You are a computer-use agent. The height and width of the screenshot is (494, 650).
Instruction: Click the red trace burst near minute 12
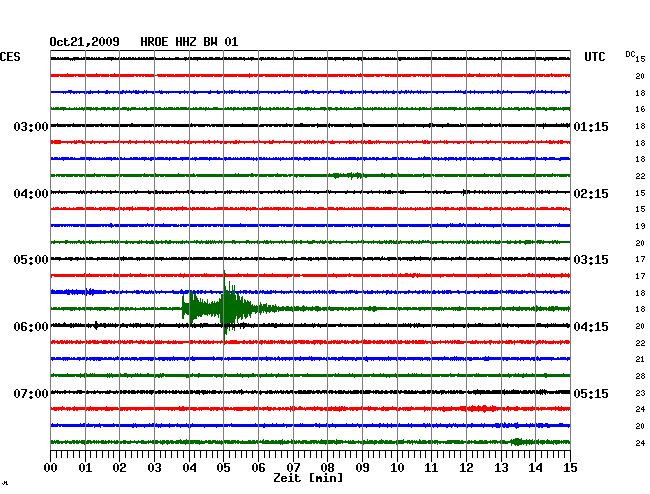click(481, 409)
